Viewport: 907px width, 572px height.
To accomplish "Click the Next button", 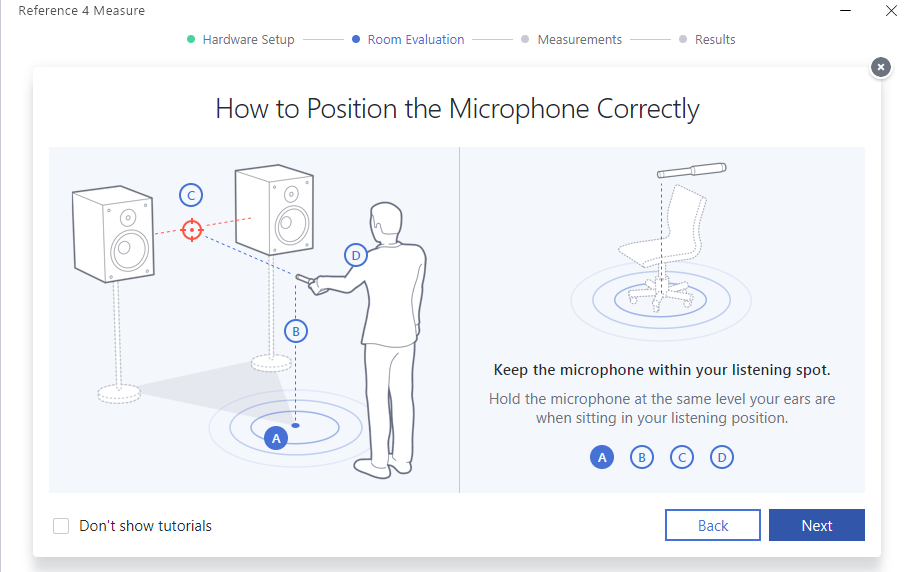I will click(x=816, y=525).
